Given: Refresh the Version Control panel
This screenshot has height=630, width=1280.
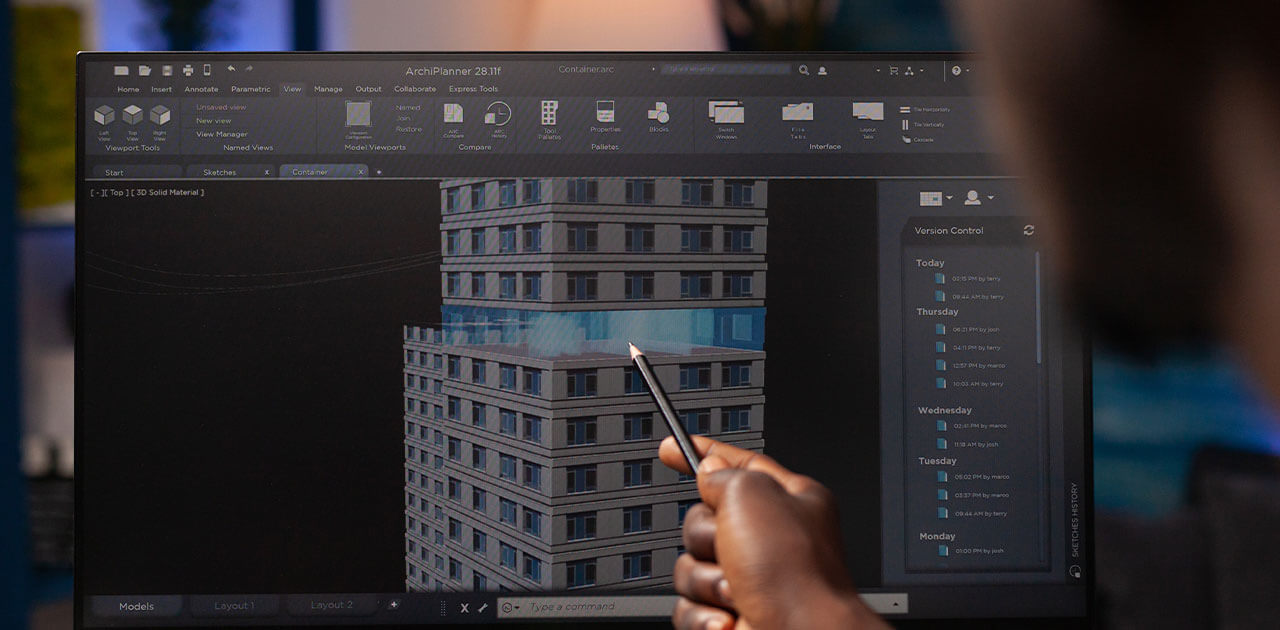Looking at the screenshot, I should tap(1028, 230).
